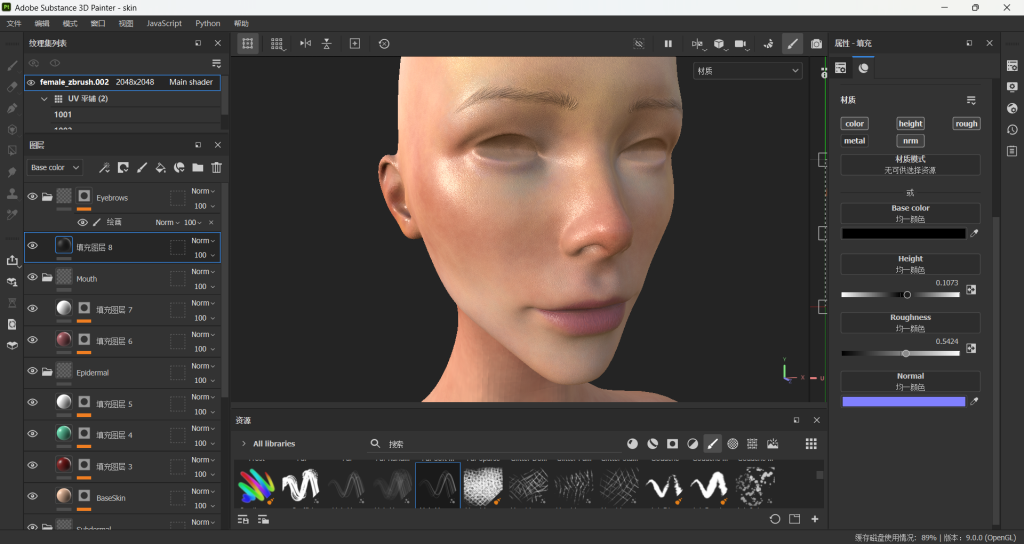1024x544 pixels.
Task: Filter assets by brushes
Action: pos(712,443)
